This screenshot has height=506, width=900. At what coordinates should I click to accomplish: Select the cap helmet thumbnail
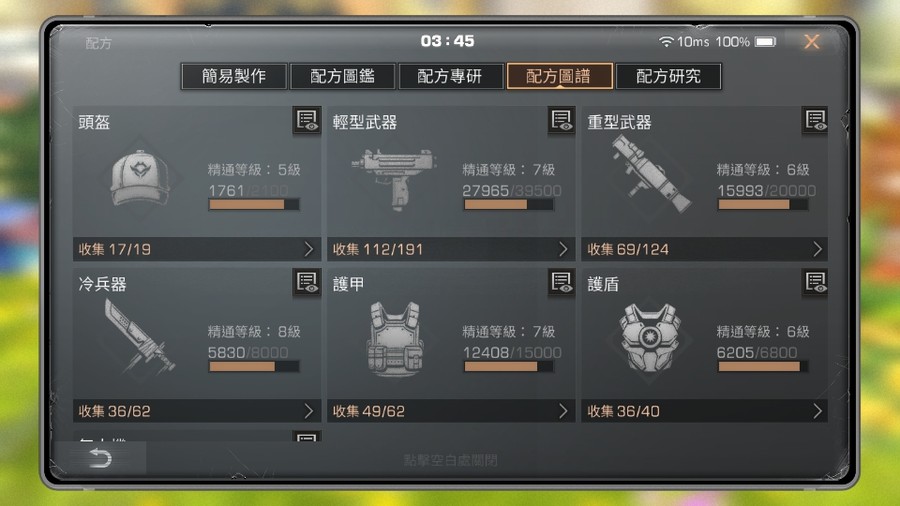point(141,178)
